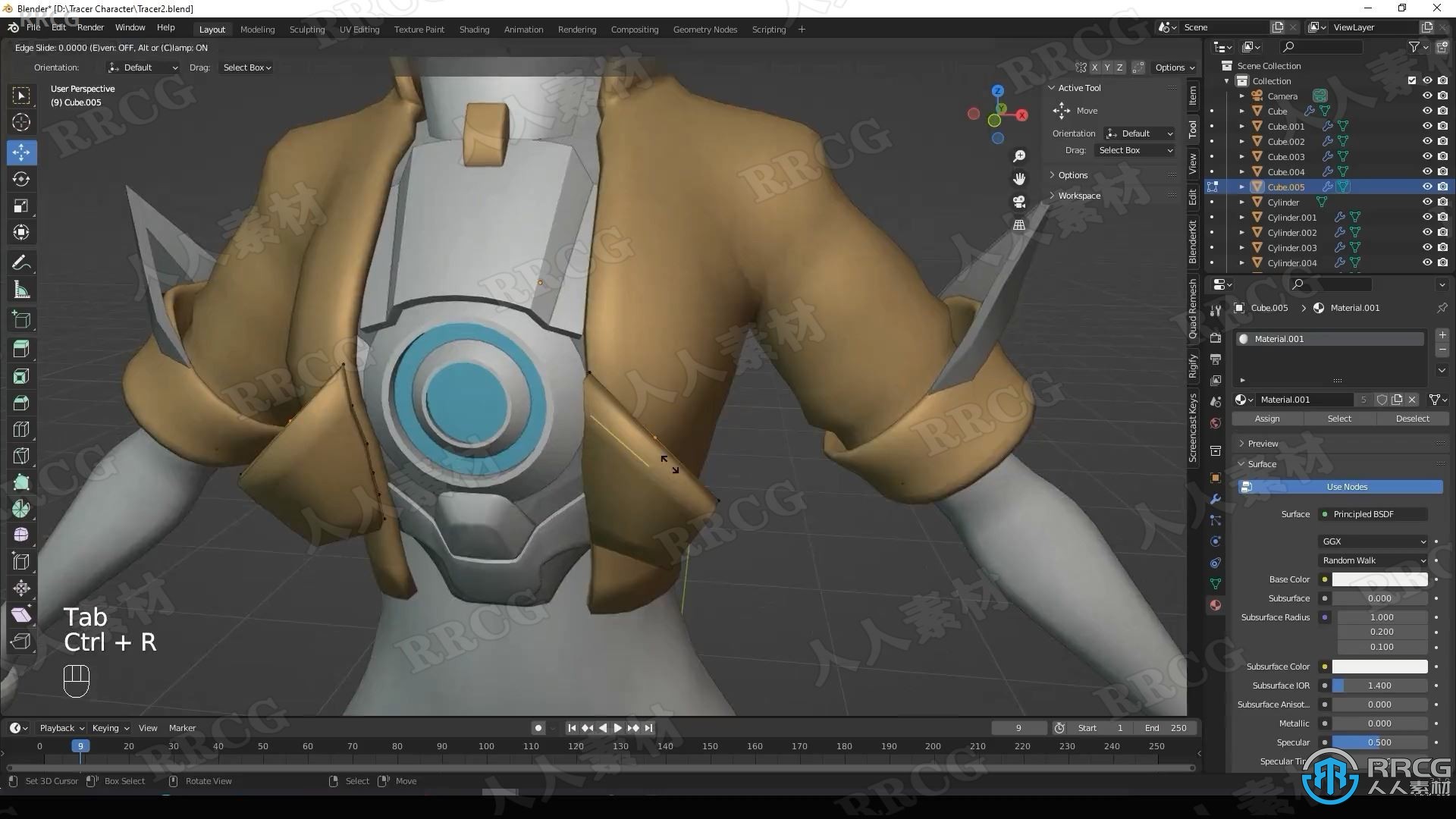
Task: Open the Modifiers wrench properties tab
Action: [1216, 499]
